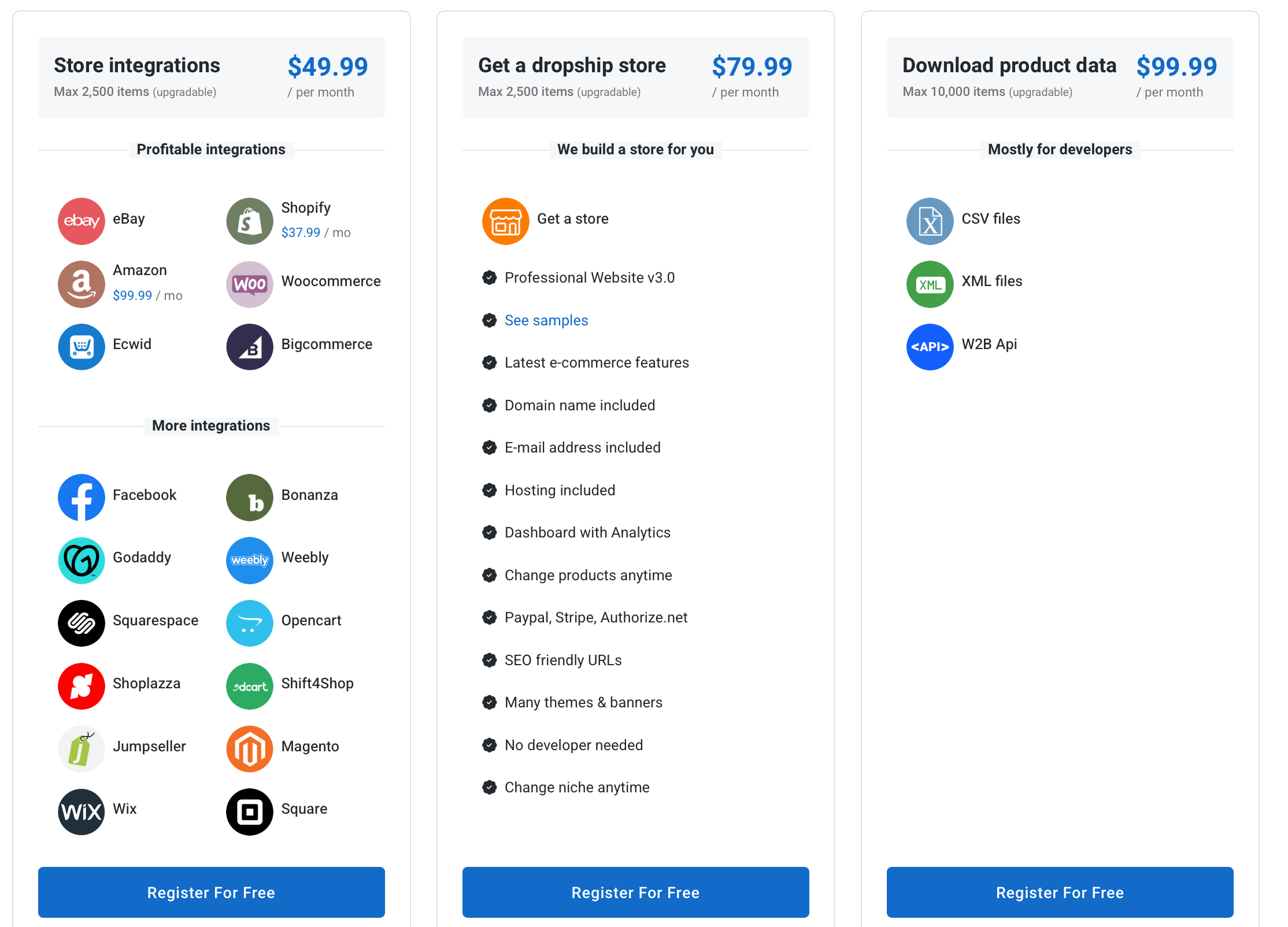Click Paypal, Stripe, Authorize.net text

[596, 617]
